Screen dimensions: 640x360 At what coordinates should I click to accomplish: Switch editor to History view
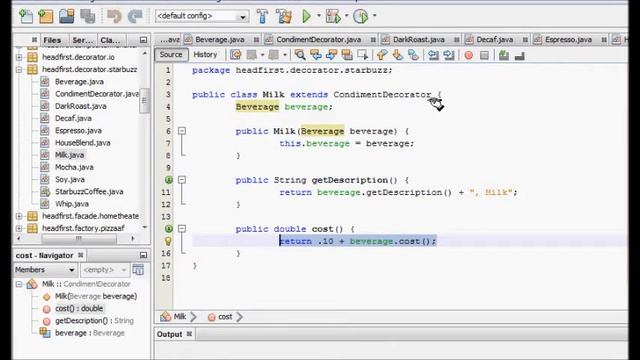(205, 55)
